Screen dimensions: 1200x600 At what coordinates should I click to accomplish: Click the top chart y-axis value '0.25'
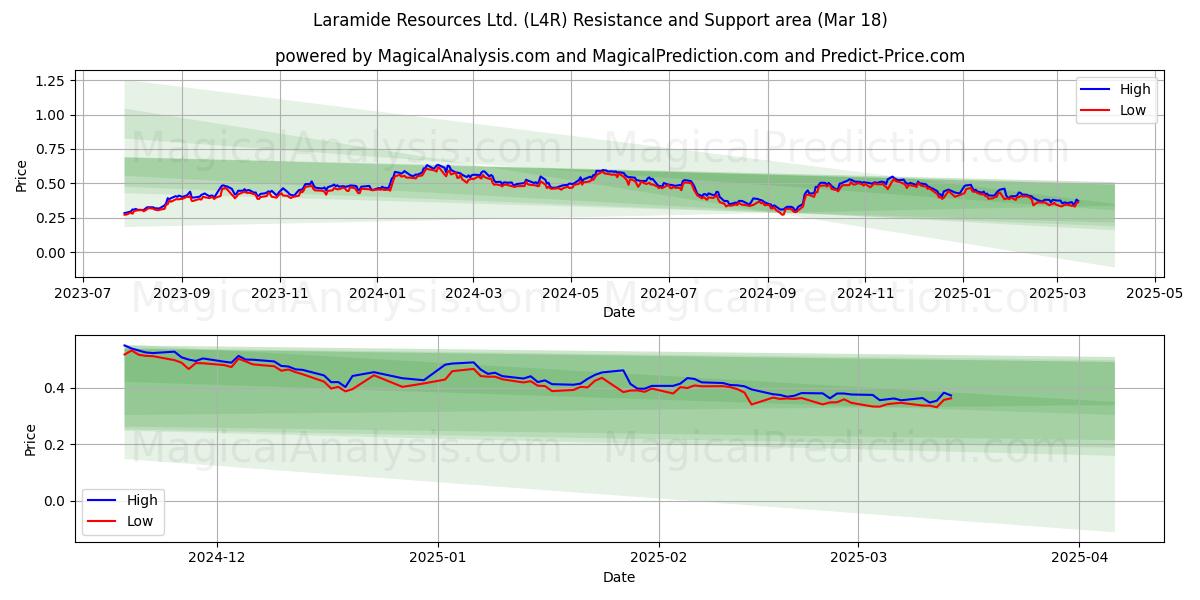pyautogui.click(x=50, y=218)
